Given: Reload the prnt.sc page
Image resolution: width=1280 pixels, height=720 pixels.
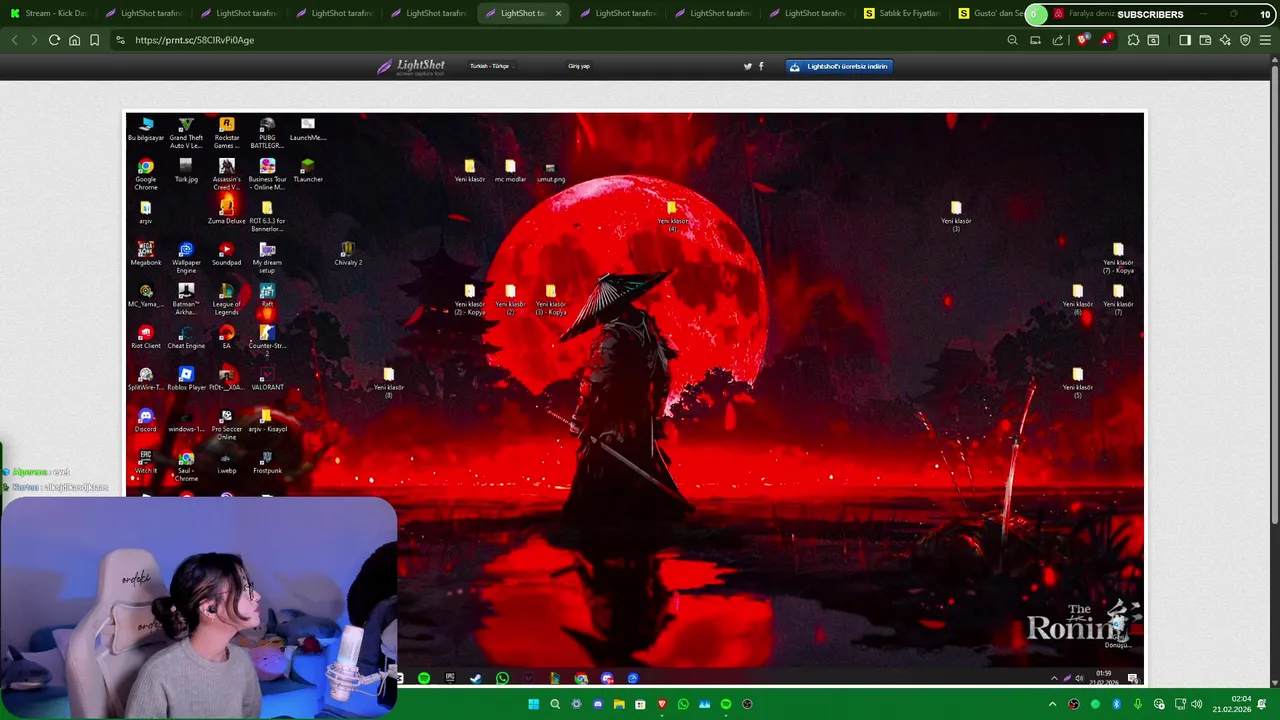Looking at the screenshot, I should pos(54,40).
